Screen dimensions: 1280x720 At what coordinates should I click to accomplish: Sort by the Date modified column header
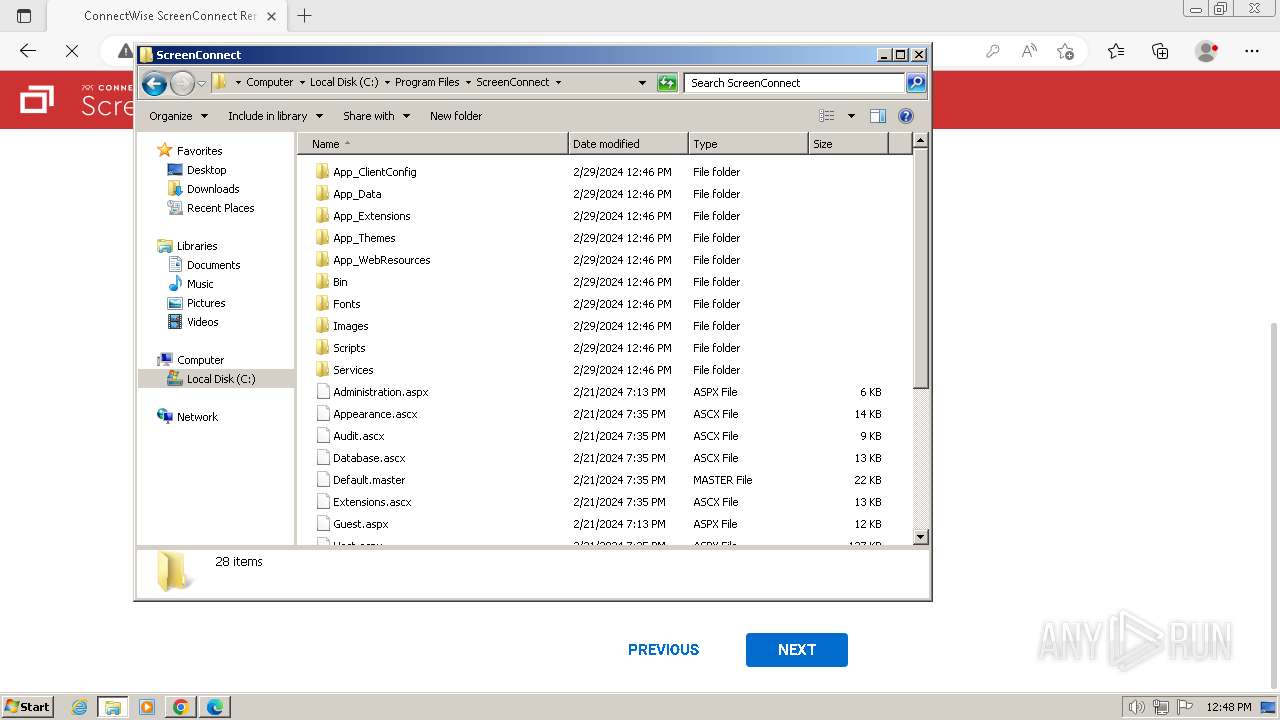pos(628,144)
